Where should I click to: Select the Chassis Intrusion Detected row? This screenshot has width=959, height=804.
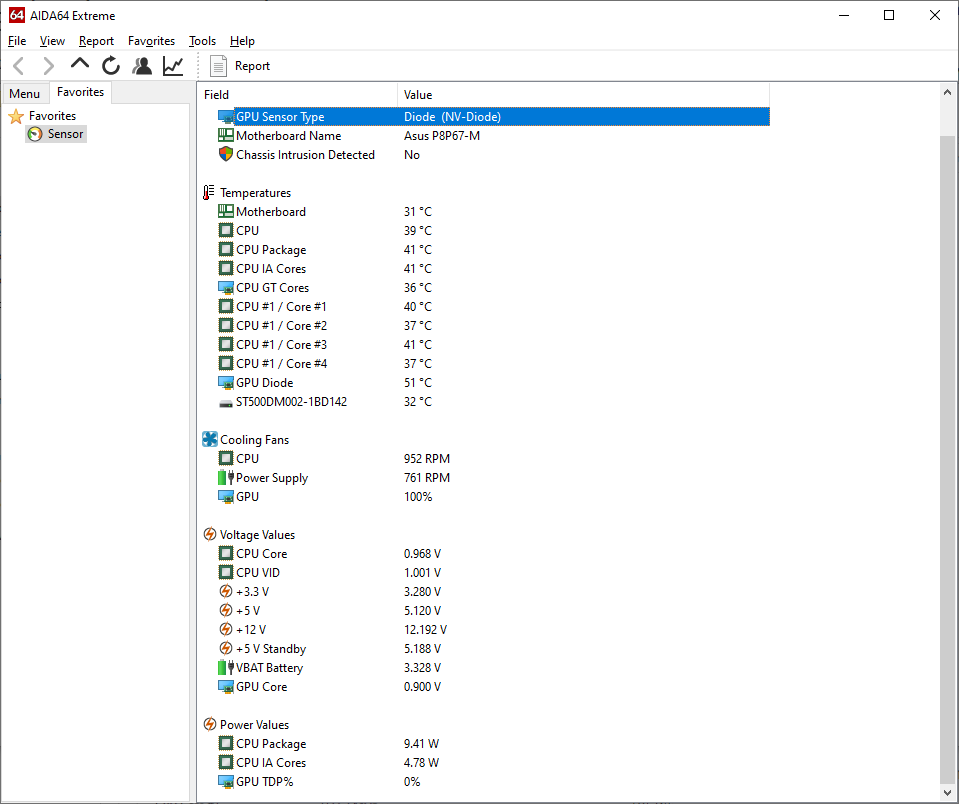coord(305,155)
